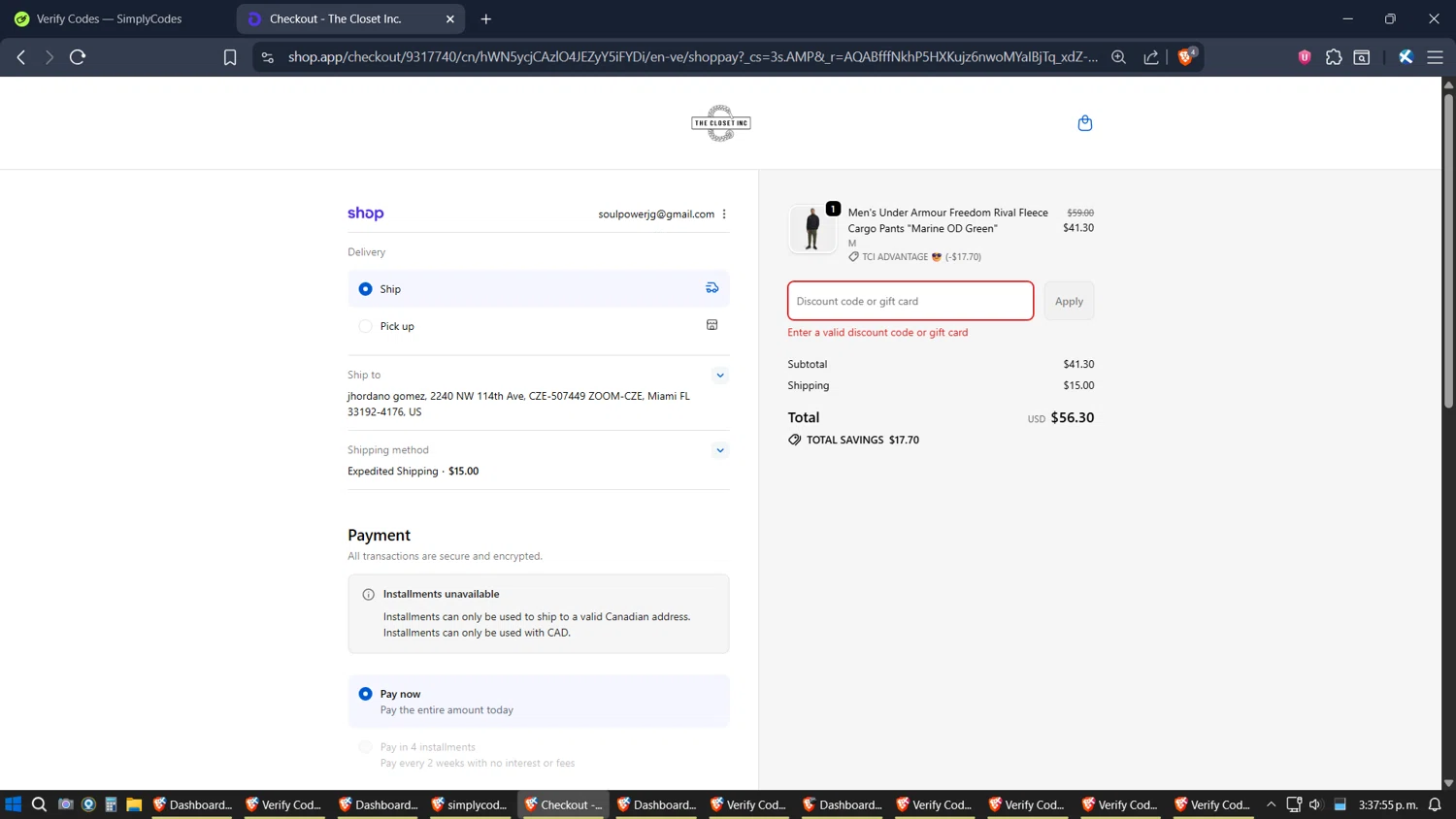Click the browser forward arrow
1456x819 pixels.
(x=49, y=57)
